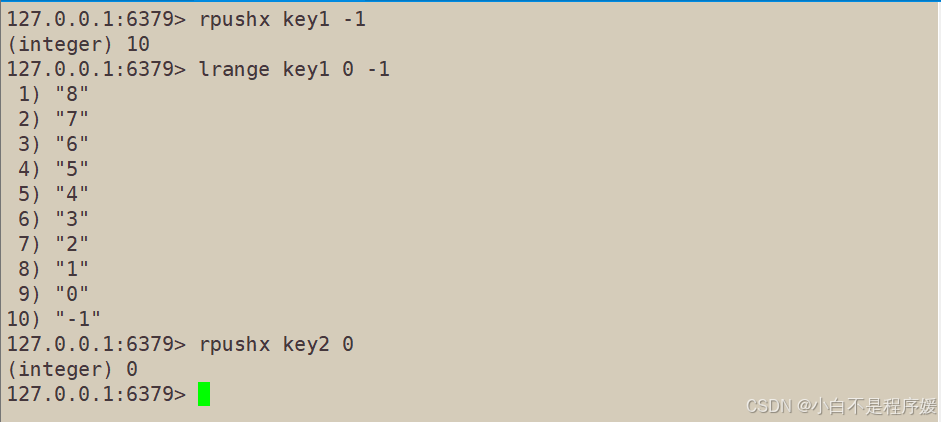Screen dimensions: 941x422
Task: Click the first line's 127.0.0.1:6379> prompt
Action: (96, 19)
